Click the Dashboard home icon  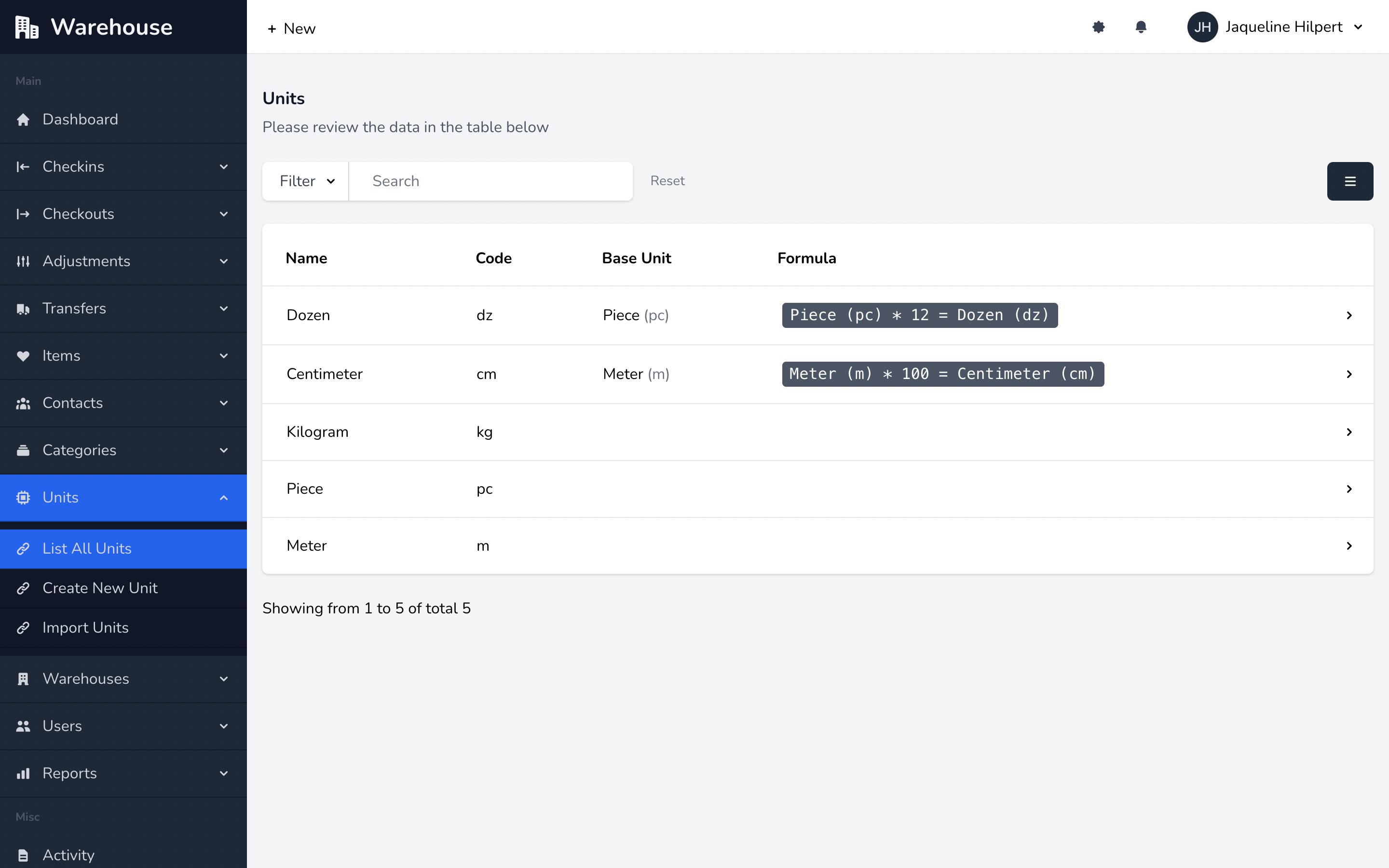pos(23,120)
